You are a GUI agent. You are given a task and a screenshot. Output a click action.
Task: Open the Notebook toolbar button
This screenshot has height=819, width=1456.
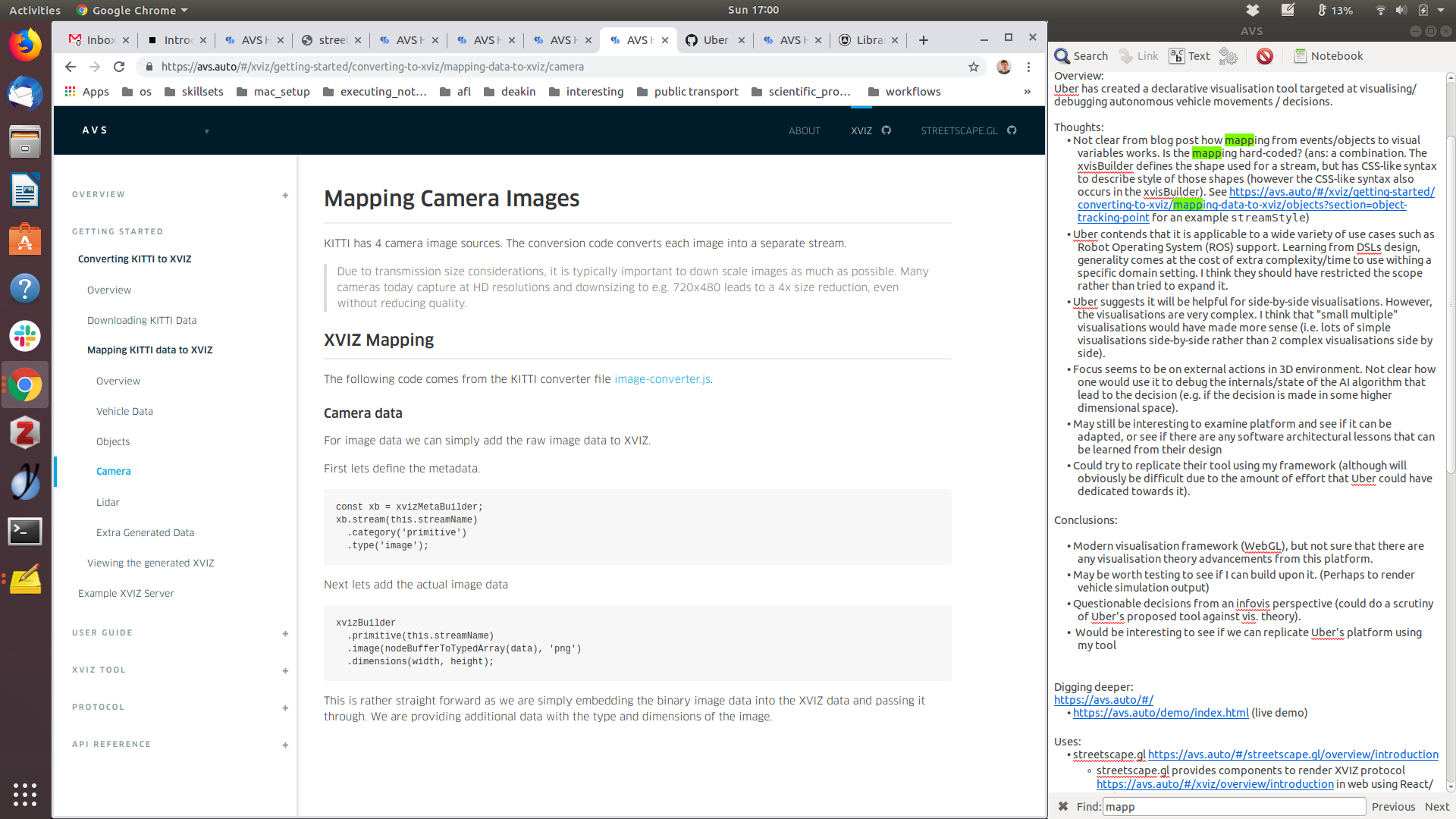1328,56
